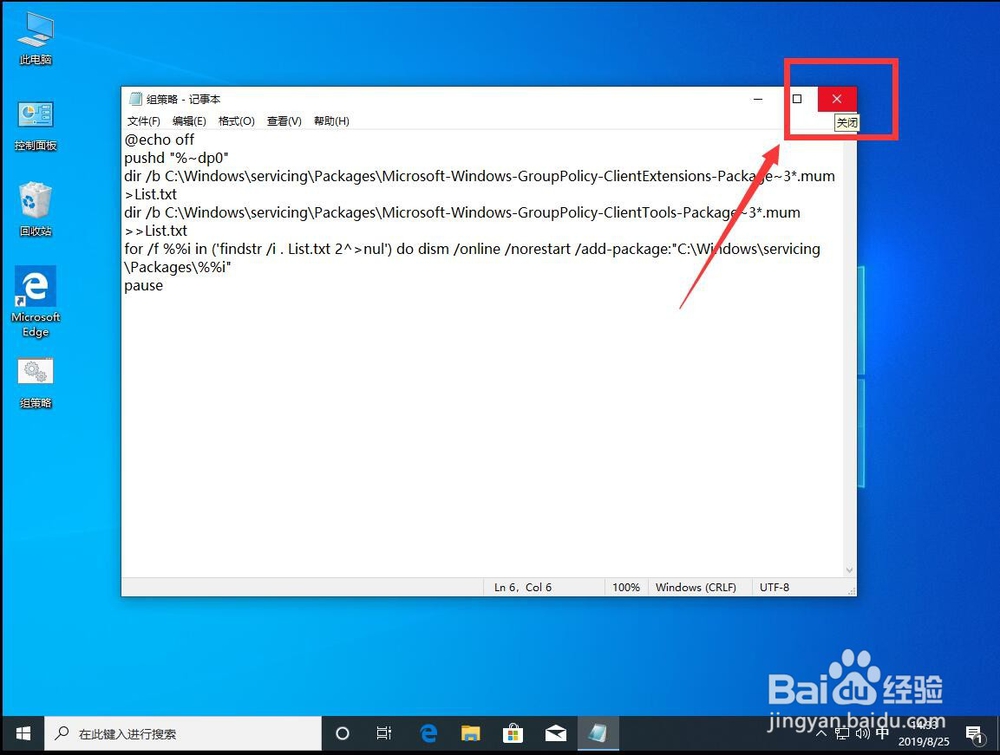Click the 'Ln 6, Col 6' status entry
The width and height of the screenshot is (1000, 755).
pyautogui.click(x=523, y=587)
